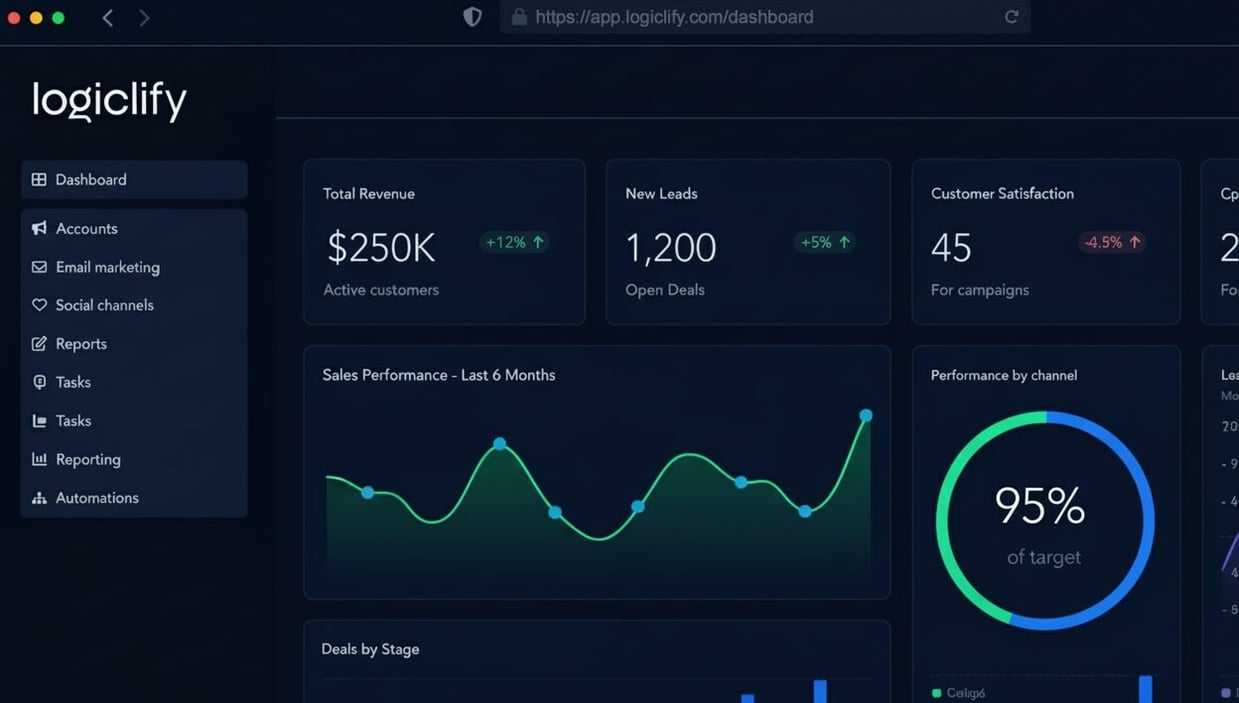Open the Reporting sidebar menu item
The image size is (1239, 703).
click(x=88, y=460)
